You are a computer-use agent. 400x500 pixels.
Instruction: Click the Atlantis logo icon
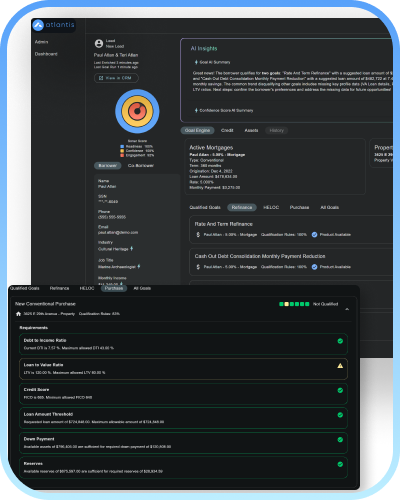[x=38, y=25]
